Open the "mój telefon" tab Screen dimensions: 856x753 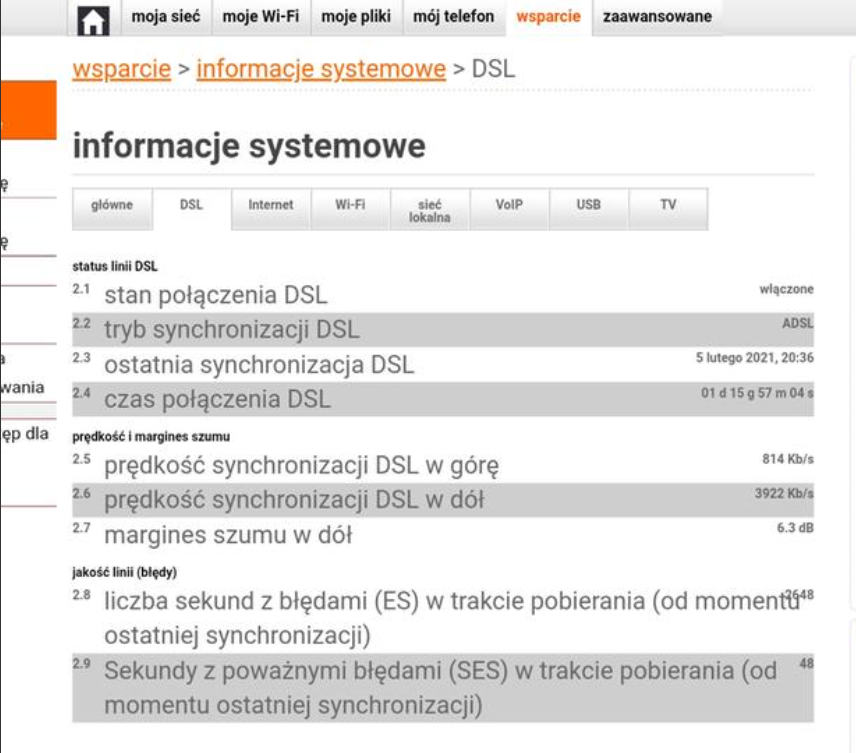(x=455, y=17)
